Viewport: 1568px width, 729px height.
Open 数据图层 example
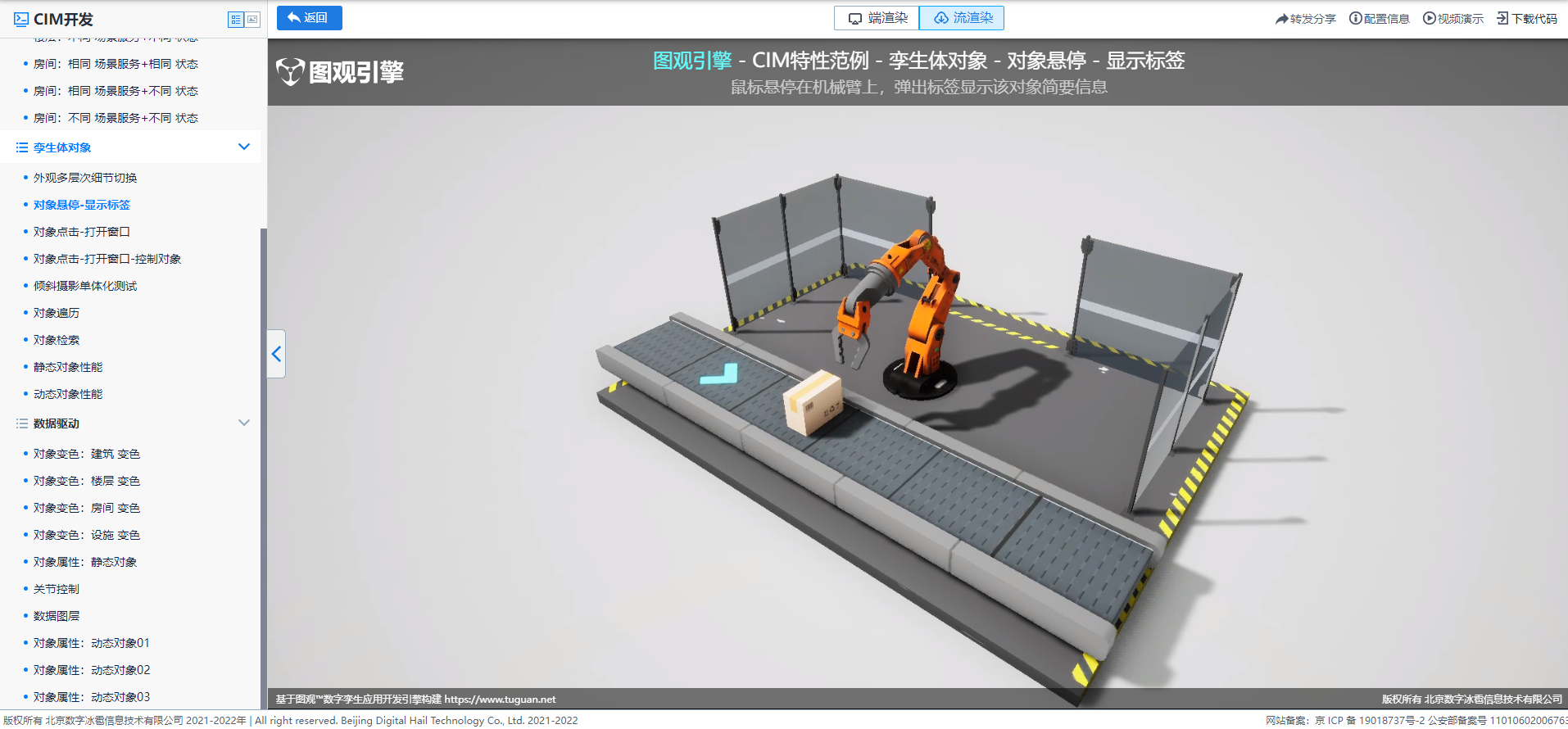57,616
